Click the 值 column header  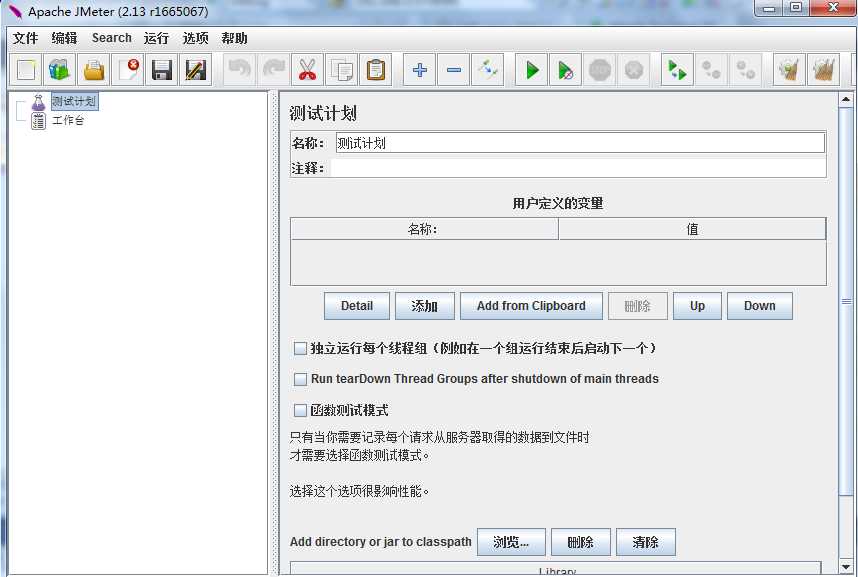(x=692, y=229)
